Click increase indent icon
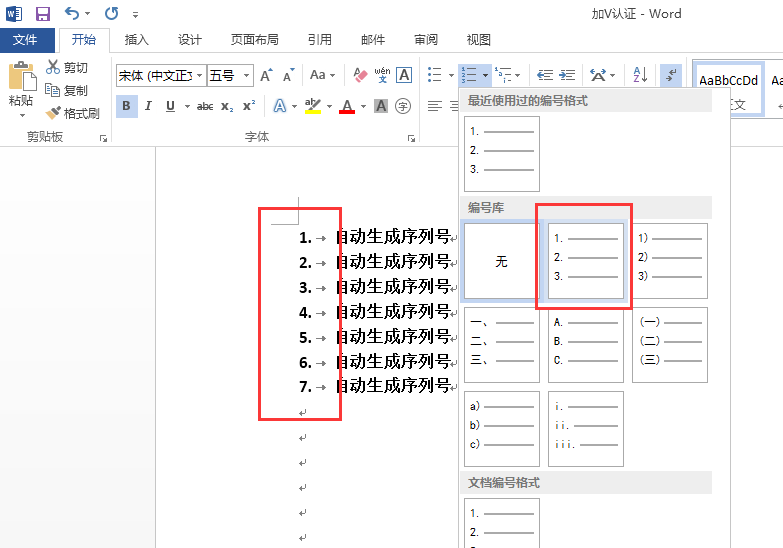Screen dimensions: 783x548 click(x=567, y=75)
